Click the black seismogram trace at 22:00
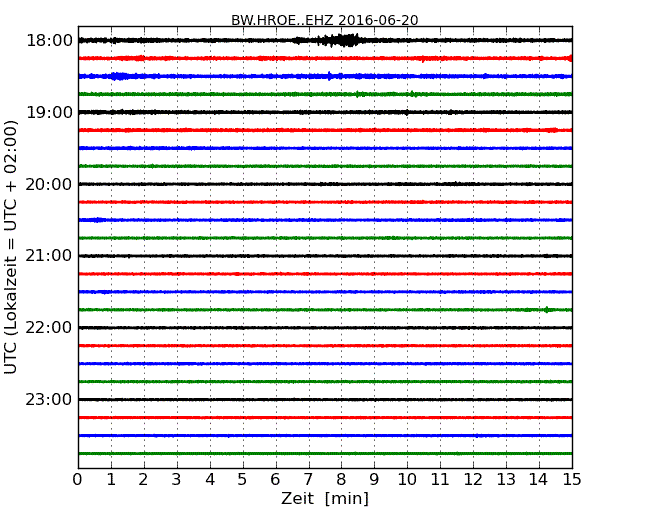Viewport: 650px width, 520px height. coord(325,328)
